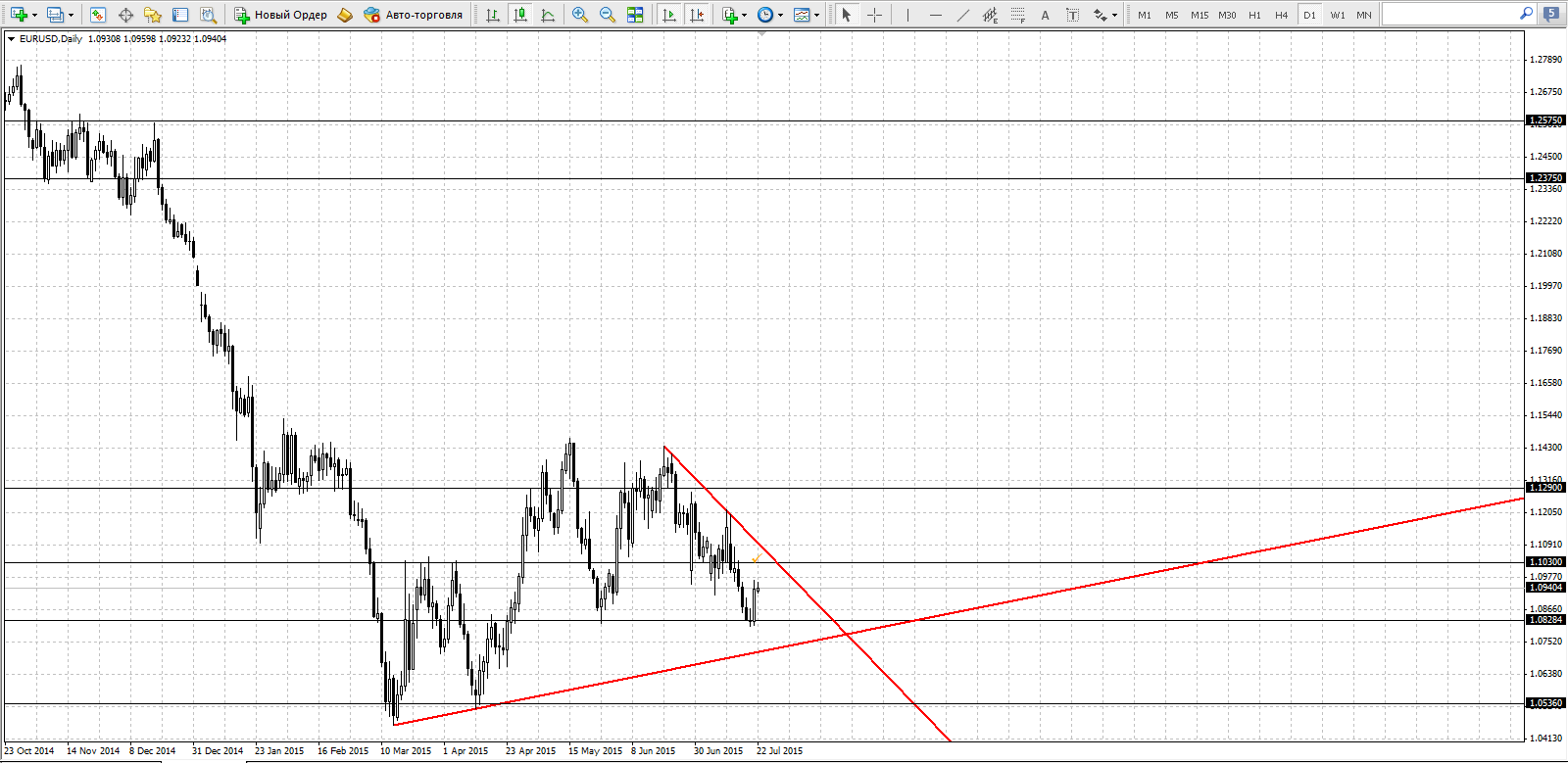Select horizontal level 1.05360 label
Viewport: 1568px width, 763px height.
point(1545,703)
